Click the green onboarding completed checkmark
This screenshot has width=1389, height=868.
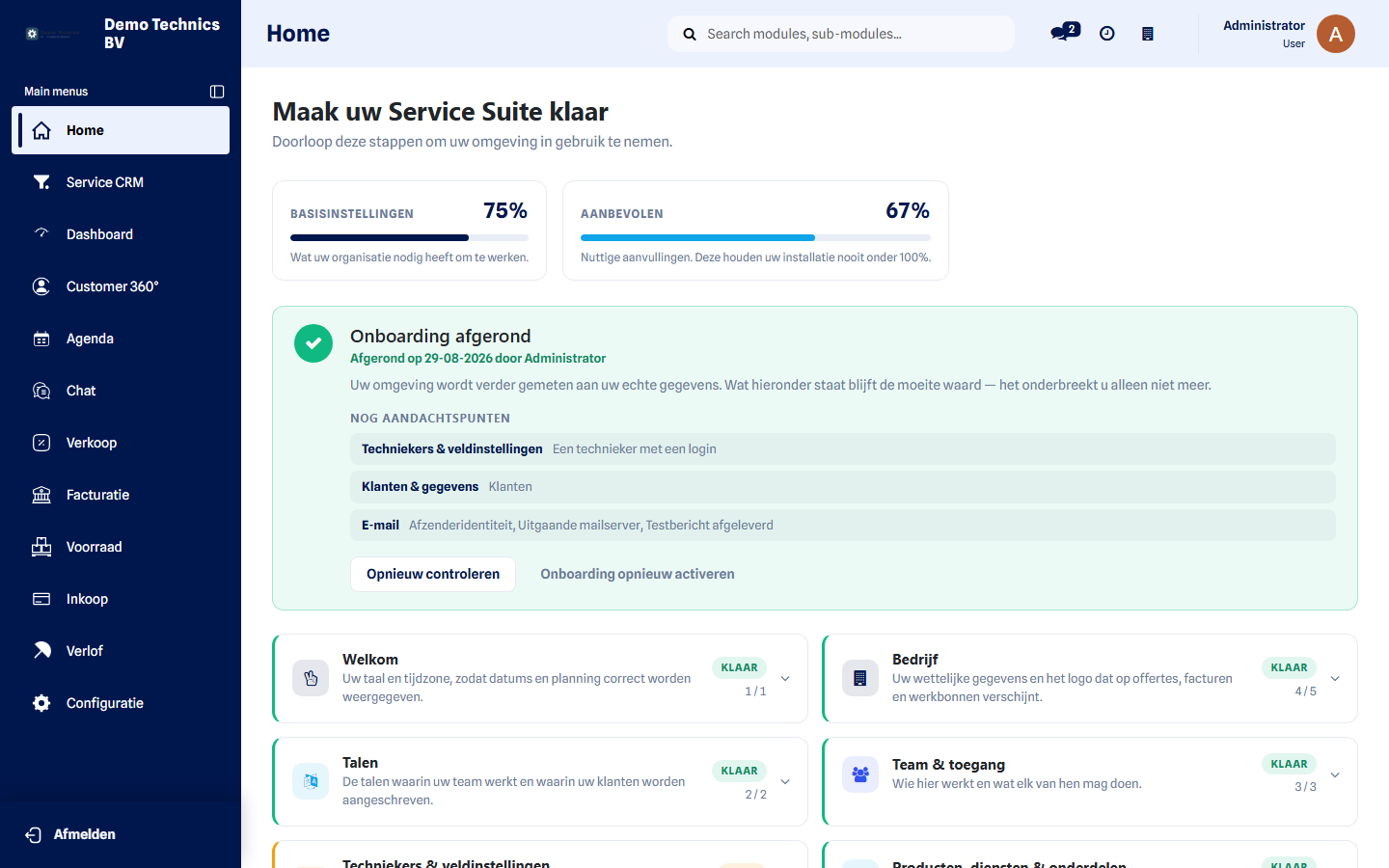click(x=313, y=343)
